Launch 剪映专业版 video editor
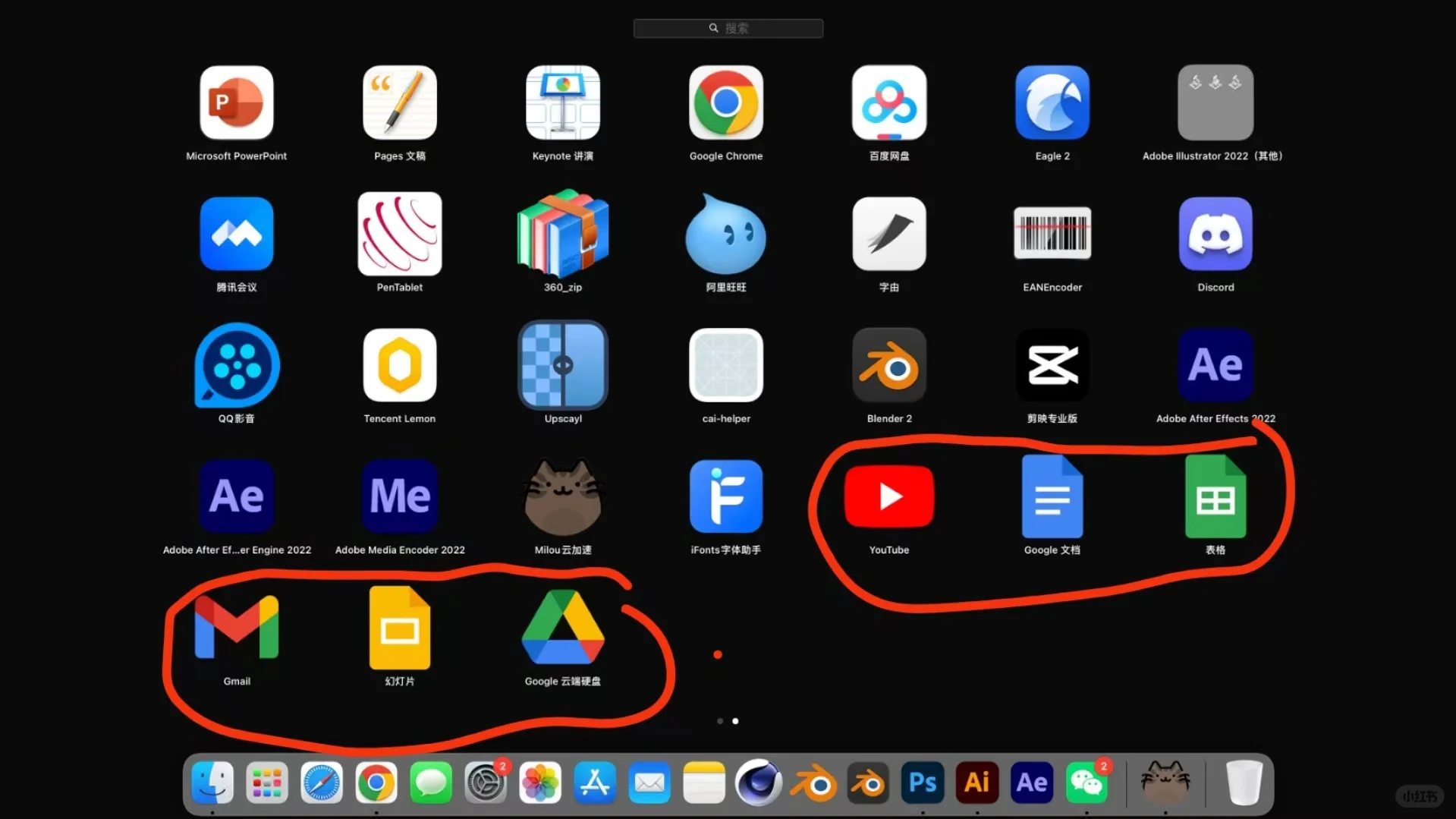The width and height of the screenshot is (1456, 819). coord(1052,366)
